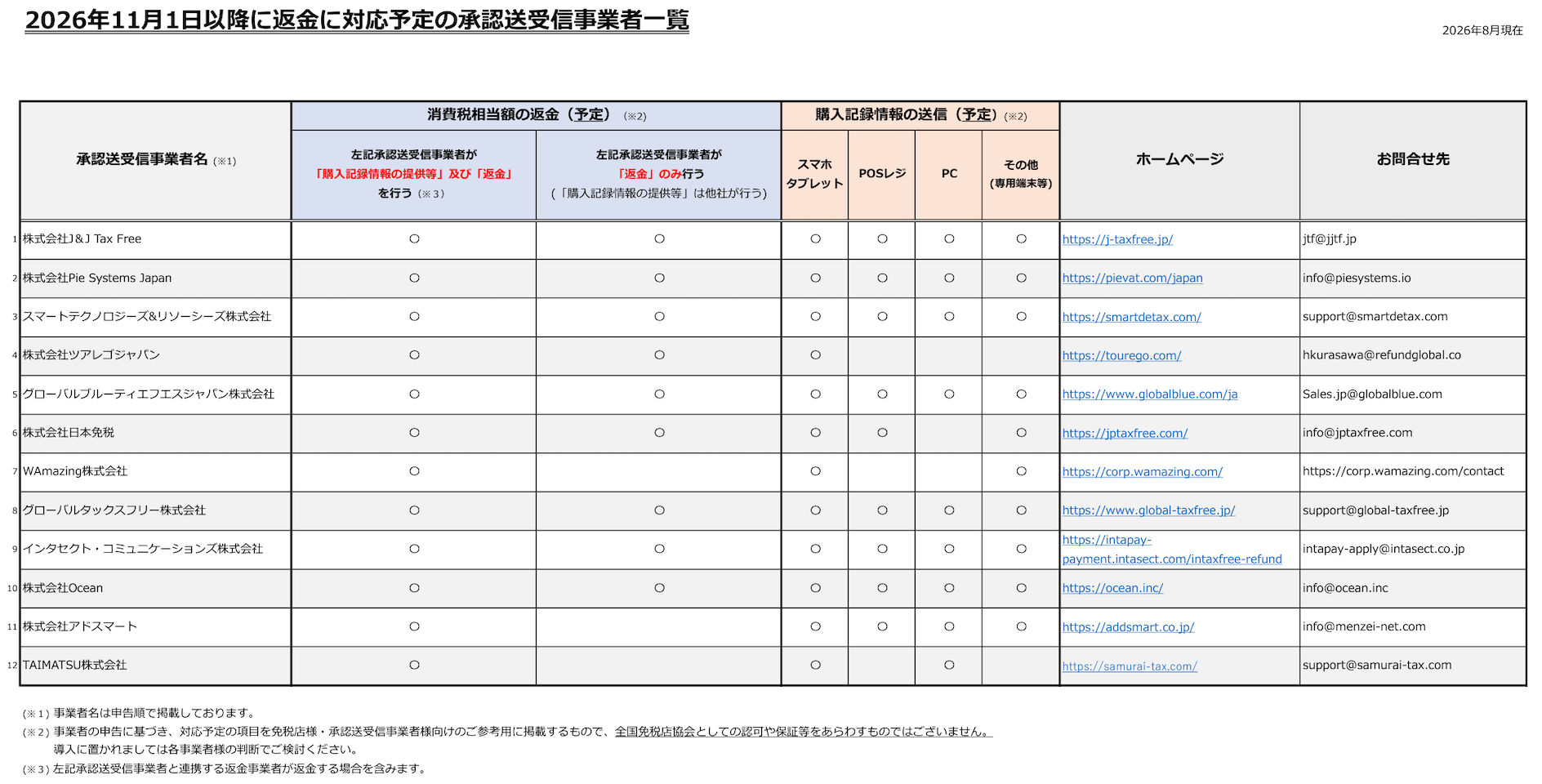Open the corp.wamazing.com homepage link
Viewport: 1542px width, 784px height.
point(1142,472)
